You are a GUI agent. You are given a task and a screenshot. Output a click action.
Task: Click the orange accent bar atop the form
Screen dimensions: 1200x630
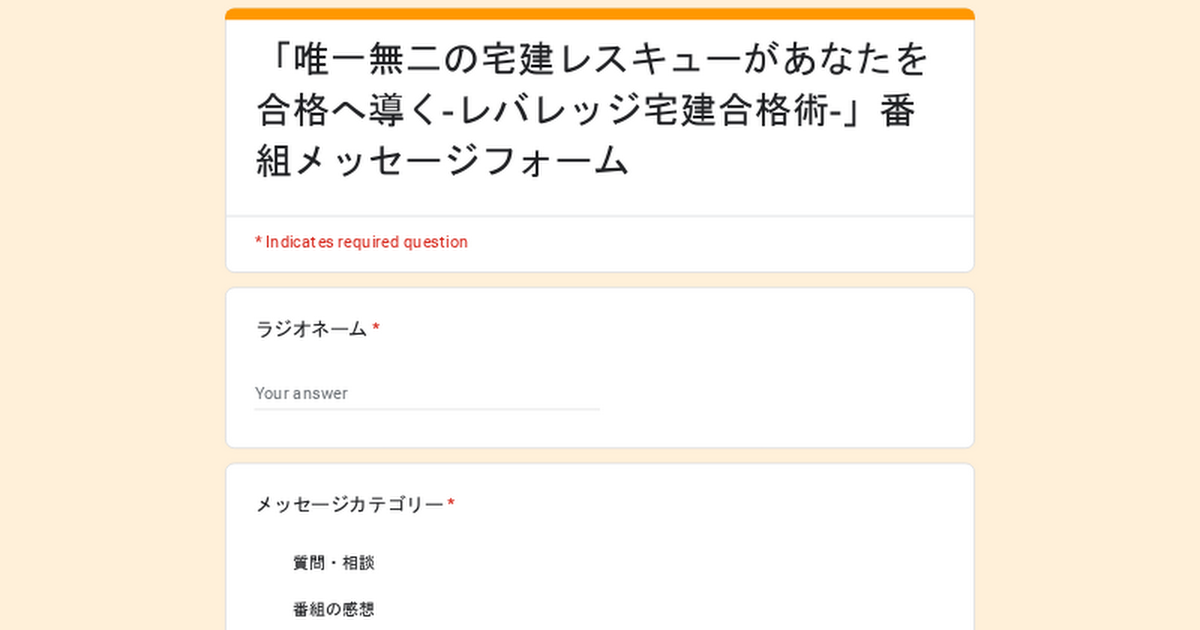click(x=600, y=14)
